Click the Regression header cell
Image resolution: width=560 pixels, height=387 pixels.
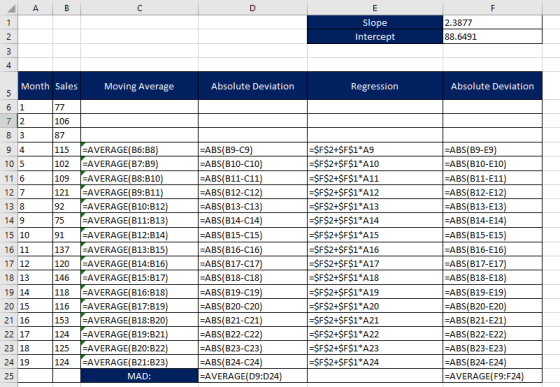pos(375,86)
